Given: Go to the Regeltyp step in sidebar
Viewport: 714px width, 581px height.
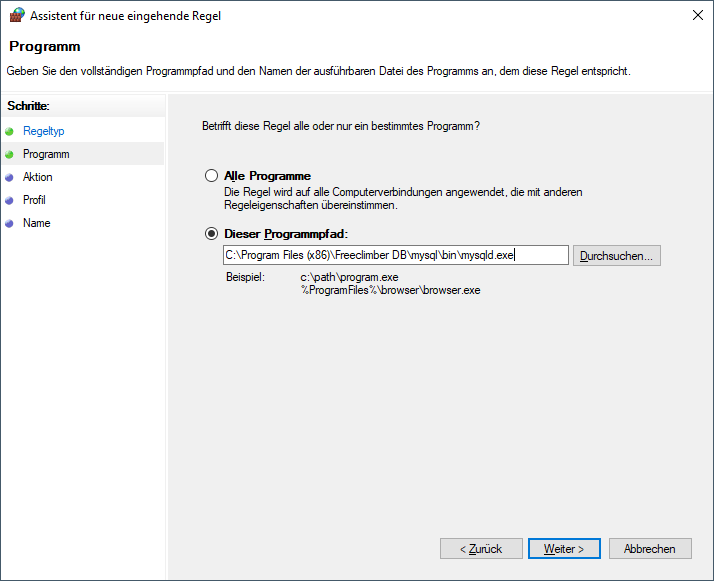Looking at the screenshot, I should [43, 131].
